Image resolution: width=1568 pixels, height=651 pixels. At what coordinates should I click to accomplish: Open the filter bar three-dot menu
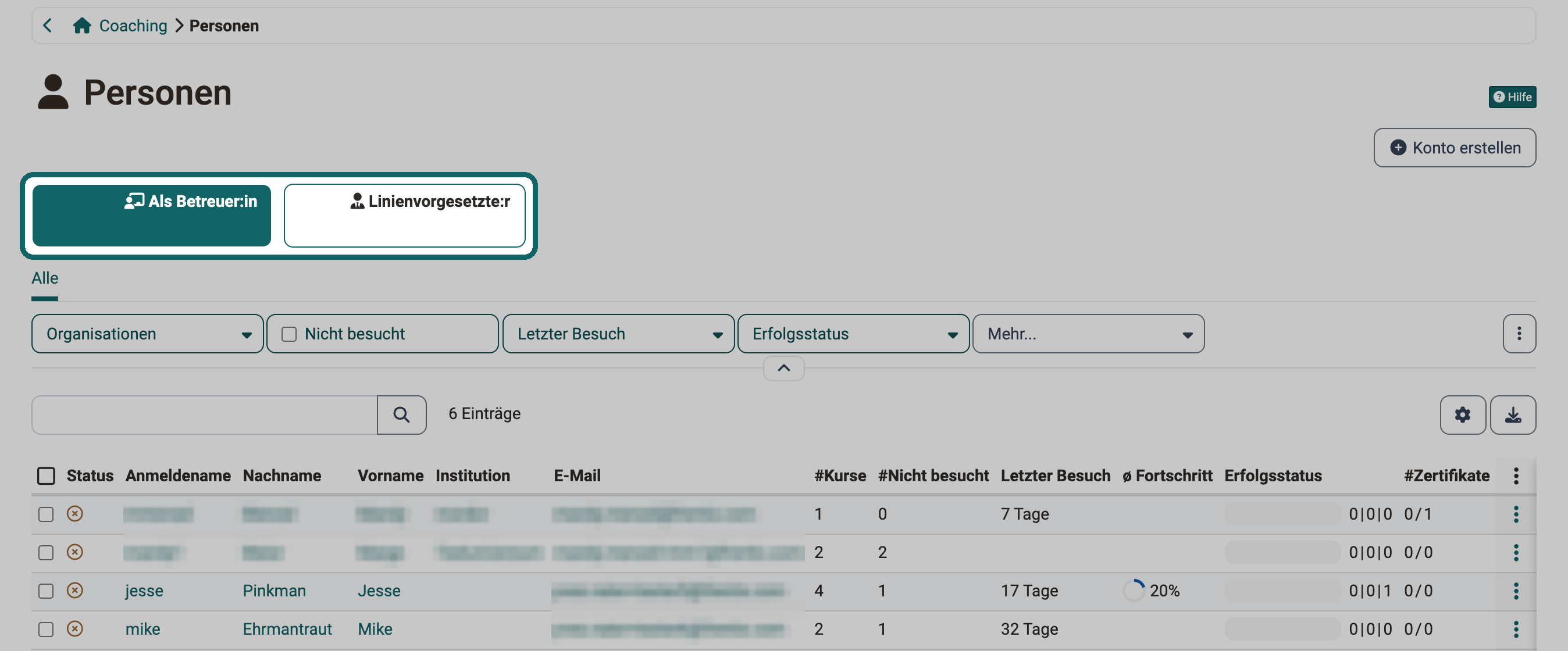[x=1519, y=334]
